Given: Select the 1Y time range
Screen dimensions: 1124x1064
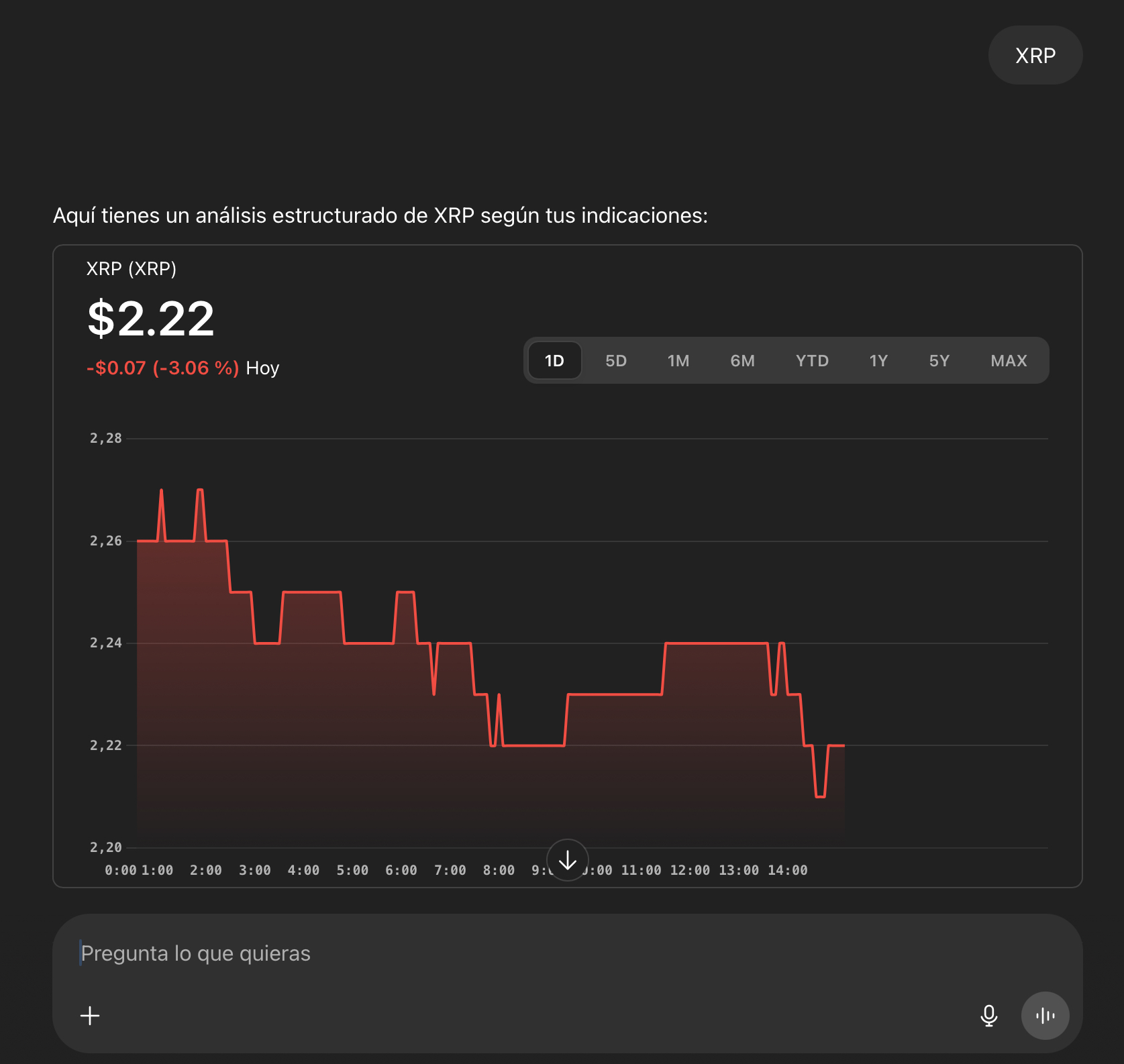Looking at the screenshot, I should (878, 360).
